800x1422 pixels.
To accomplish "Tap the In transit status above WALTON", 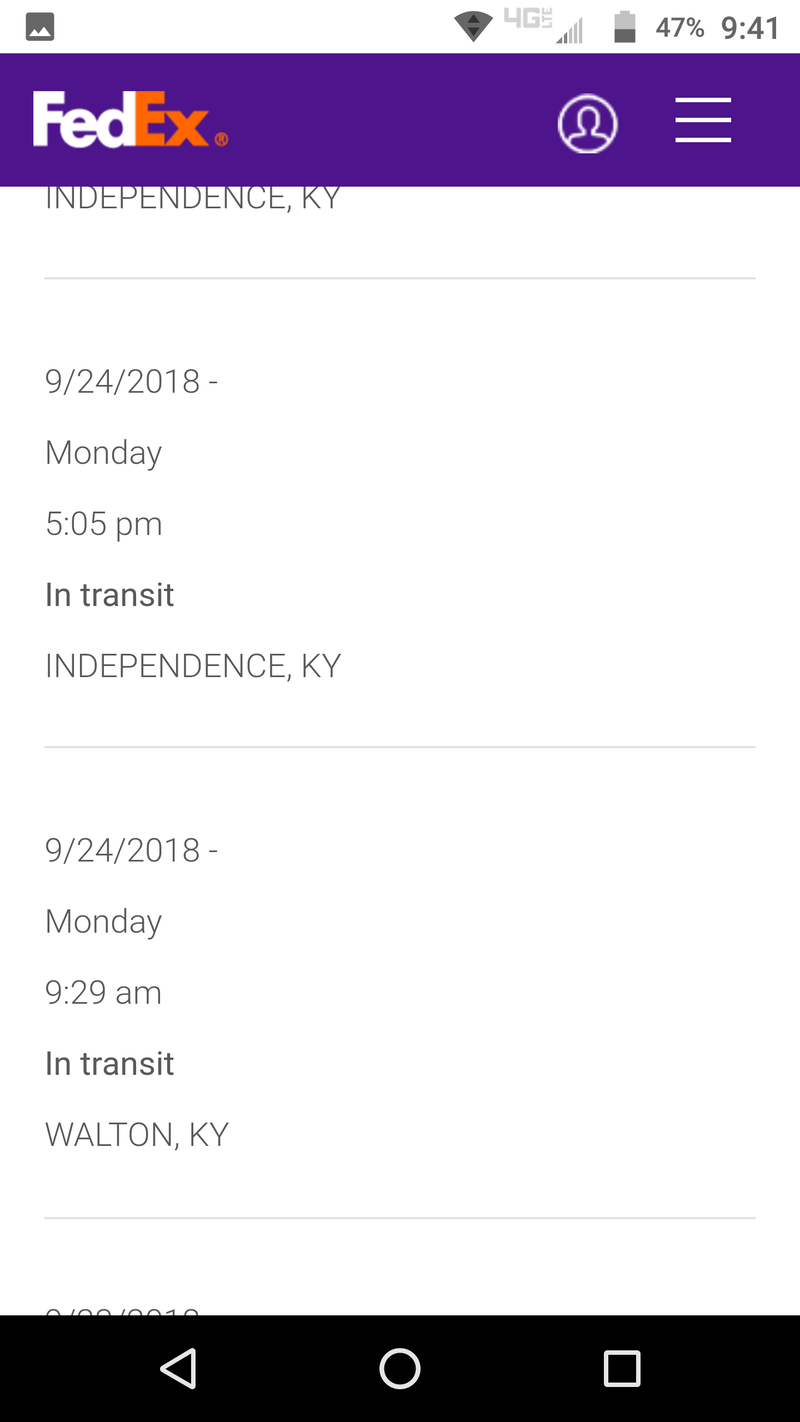I will click(x=110, y=1064).
